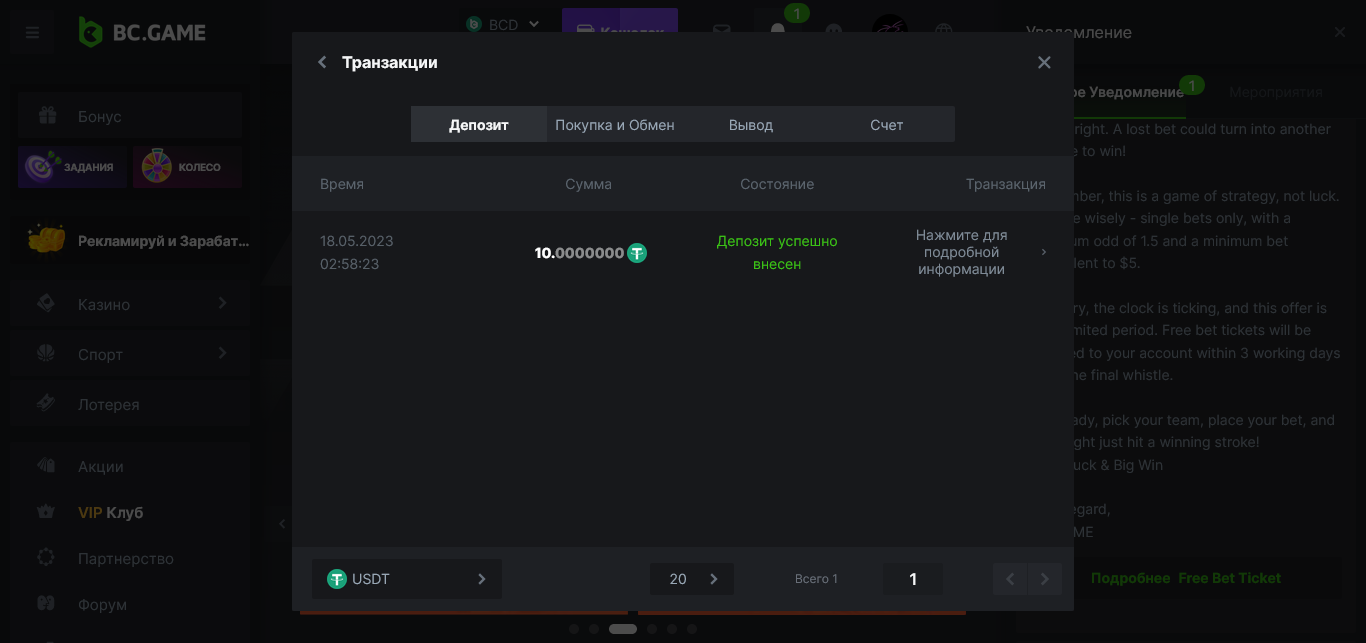This screenshot has width=1366, height=643.
Task: Click the crown icon beside VIP Клуб
Action: click(x=46, y=511)
